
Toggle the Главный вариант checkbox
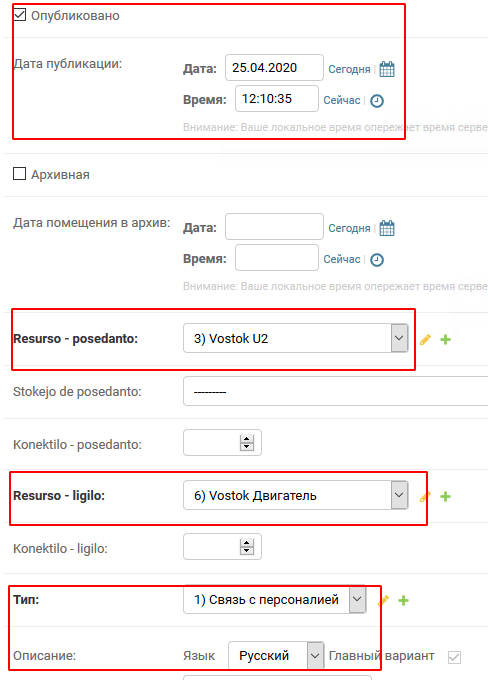point(454,657)
